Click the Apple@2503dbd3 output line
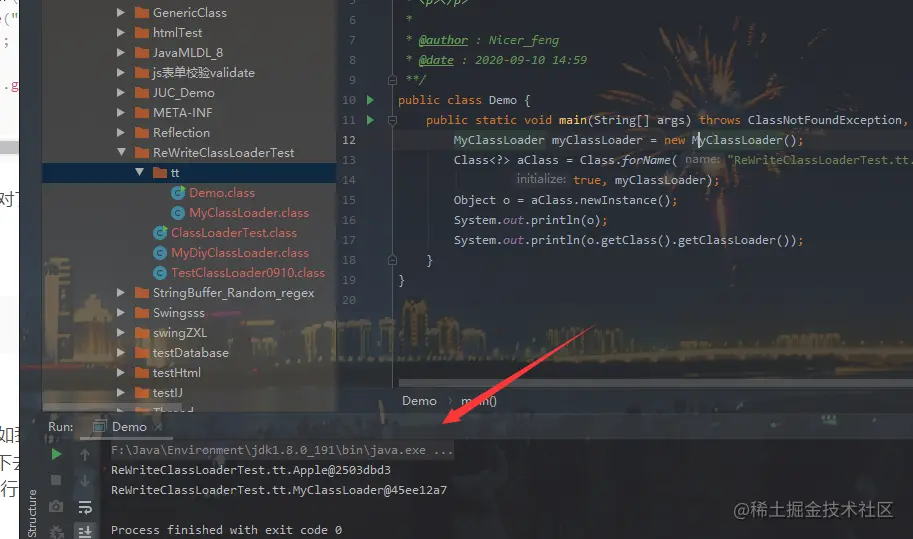Screen dimensions: 913x539 [251, 470]
